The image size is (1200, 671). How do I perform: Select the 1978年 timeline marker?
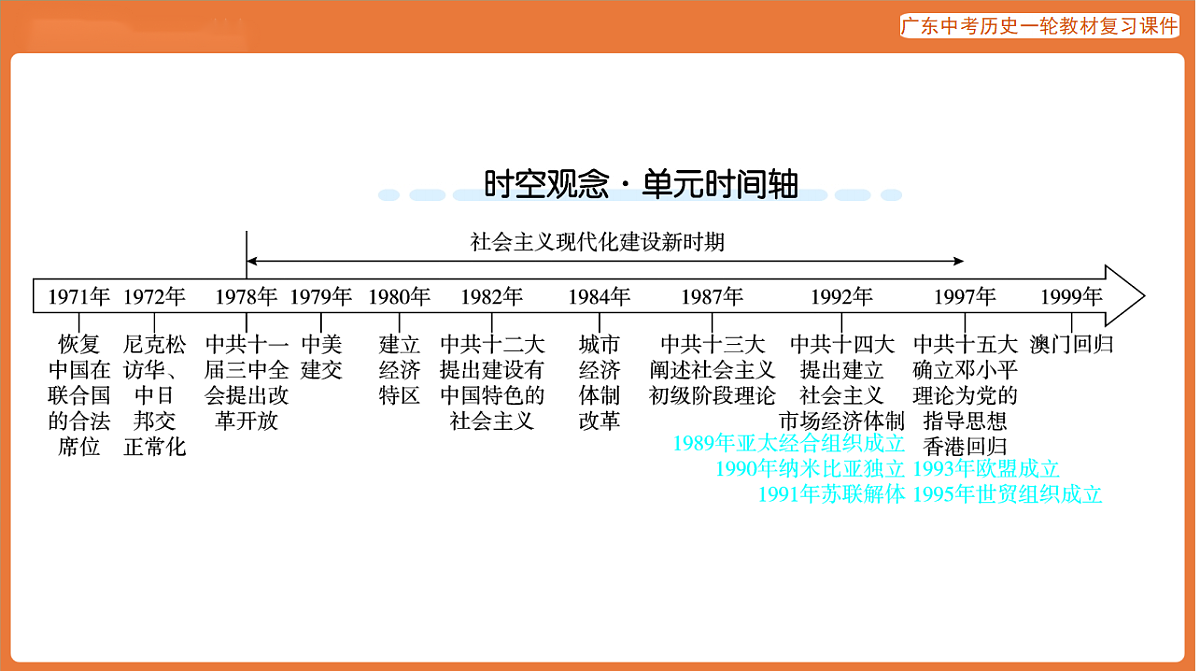coord(246,296)
